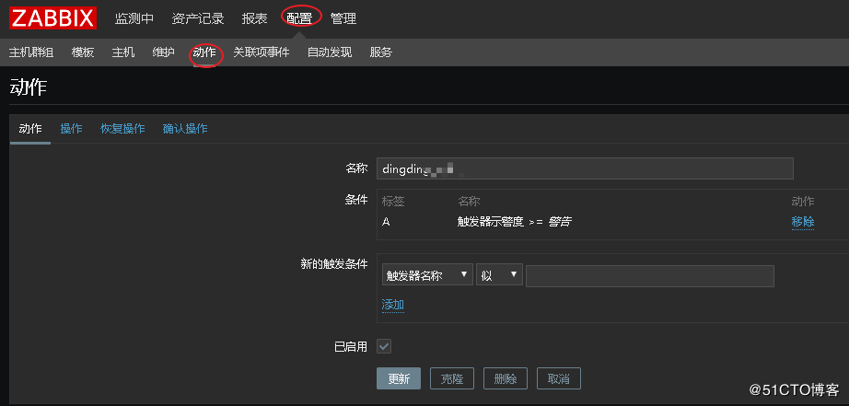
Task: Go to 主机 submenu
Action: pos(123,53)
